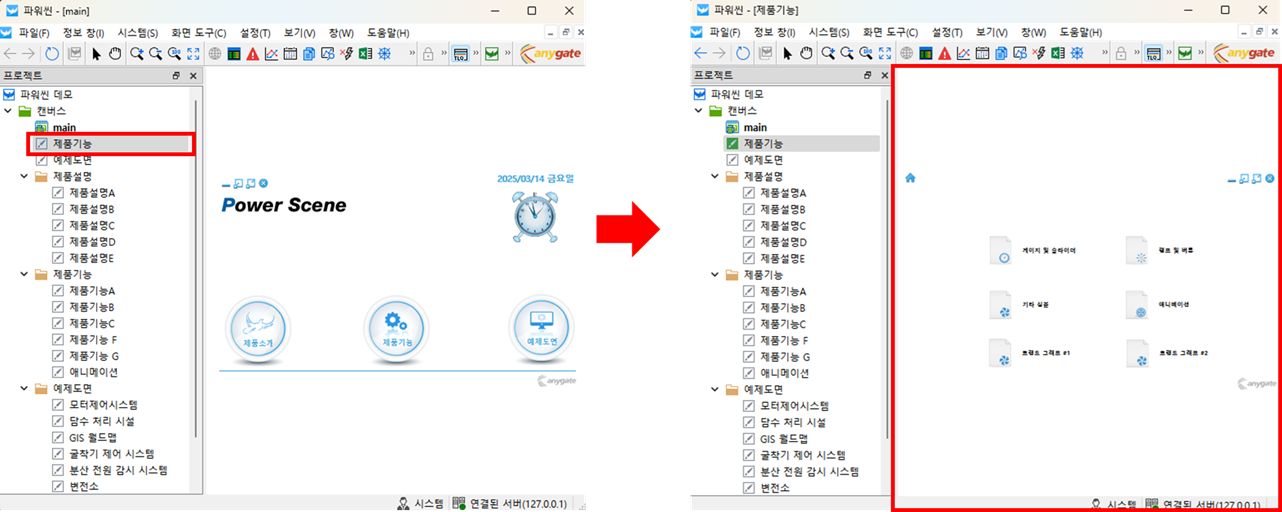Click the Excel export icon in right window toolbar
Viewport: 1282px width, 512px height.
coord(1057,54)
